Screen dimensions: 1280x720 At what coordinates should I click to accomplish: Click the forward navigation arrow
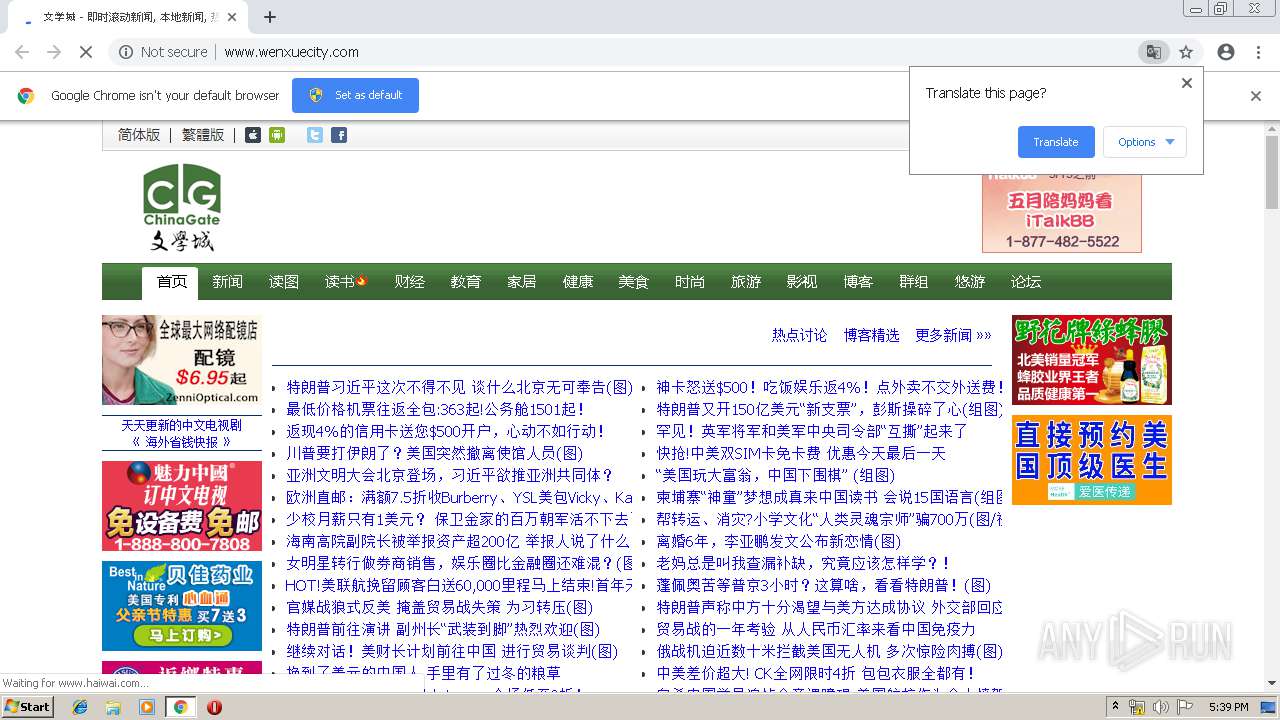pyautogui.click(x=53, y=52)
